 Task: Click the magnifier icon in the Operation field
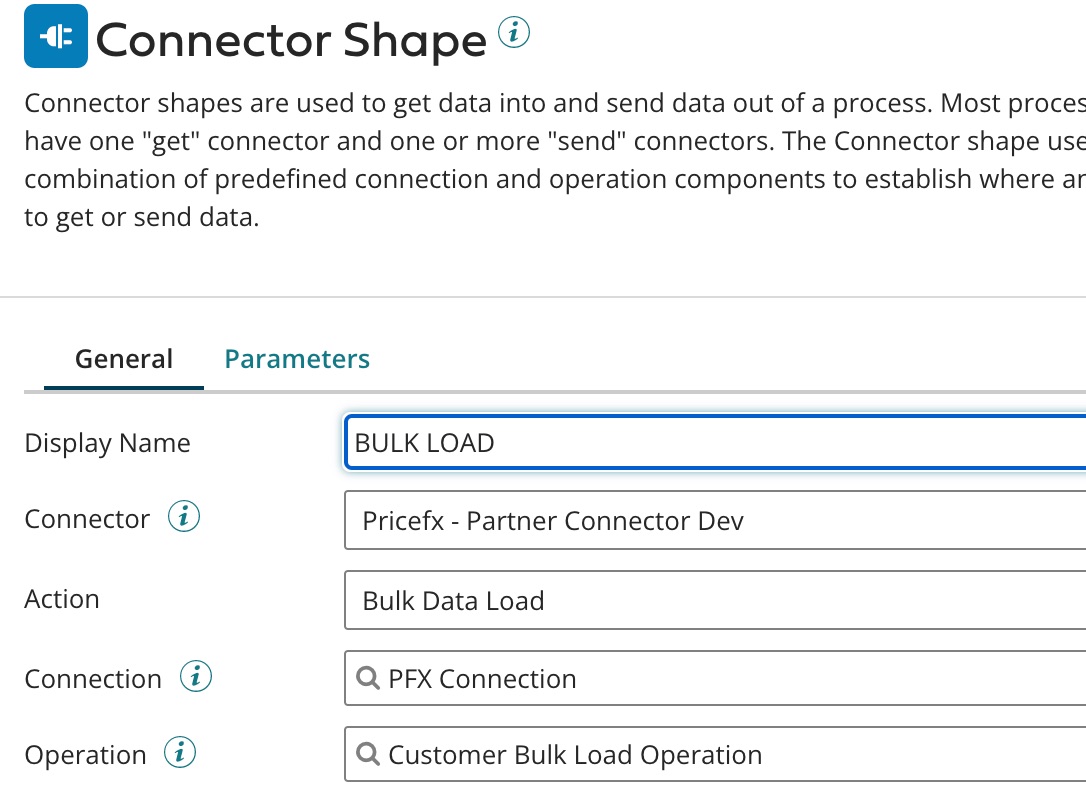(x=366, y=754)
